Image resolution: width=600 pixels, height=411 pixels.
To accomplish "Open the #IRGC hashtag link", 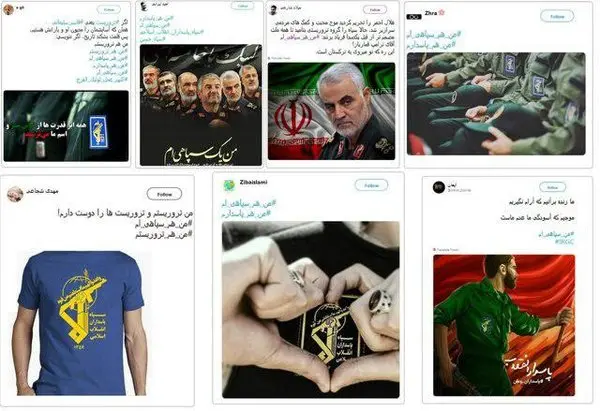I will click(x=565, y=242).
